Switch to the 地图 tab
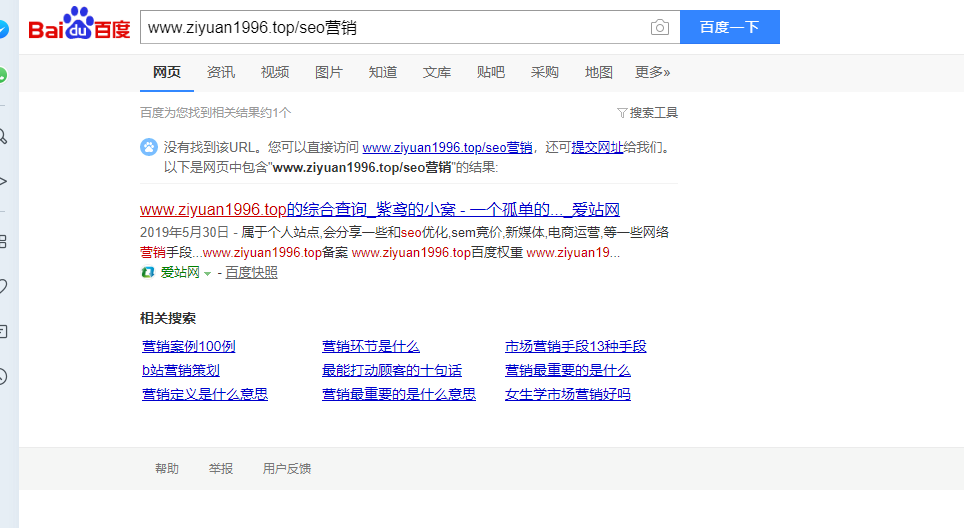 click(x=598, y=73)
